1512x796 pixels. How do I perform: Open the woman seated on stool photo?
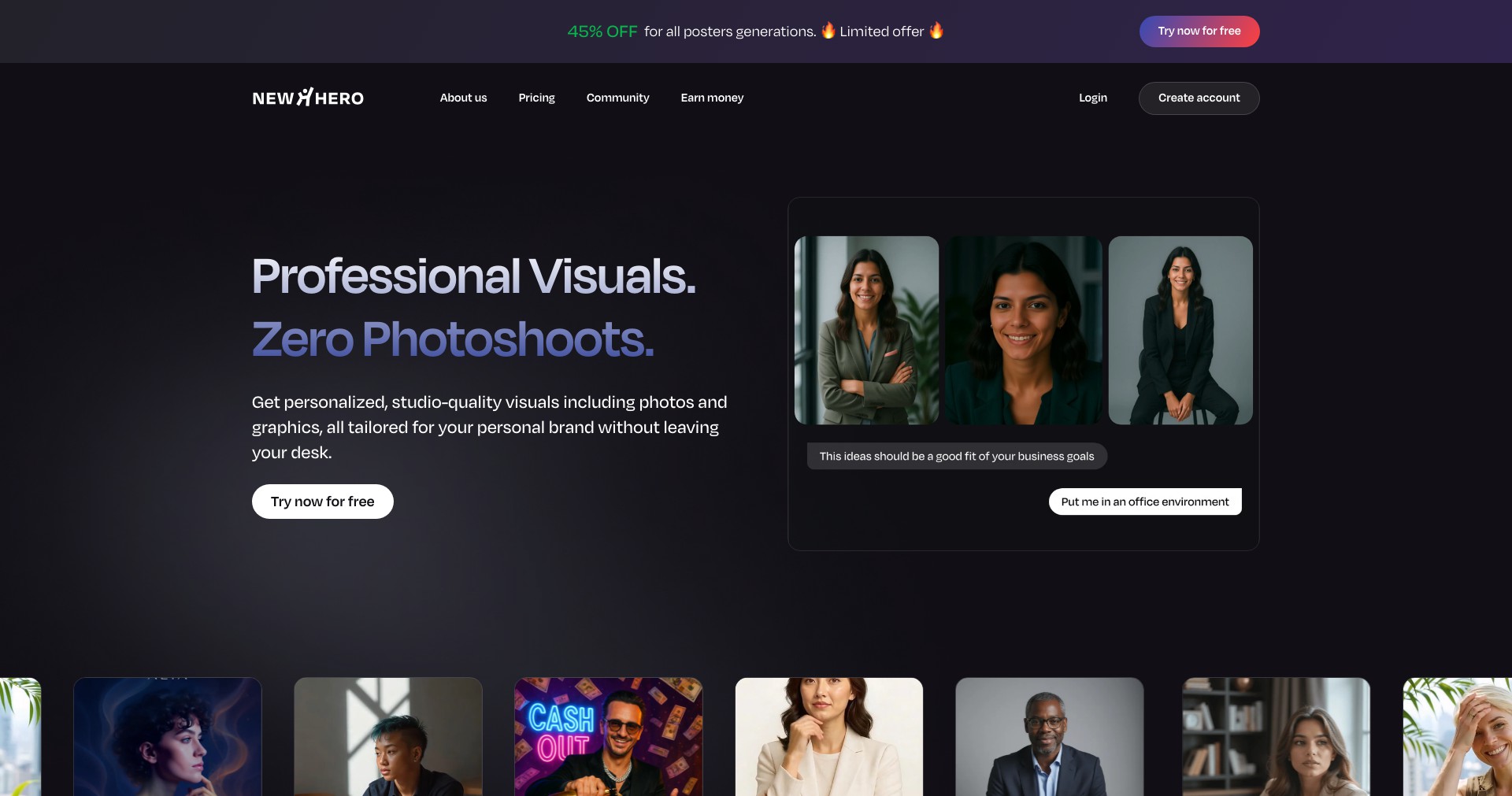(x=1180, y=331)
